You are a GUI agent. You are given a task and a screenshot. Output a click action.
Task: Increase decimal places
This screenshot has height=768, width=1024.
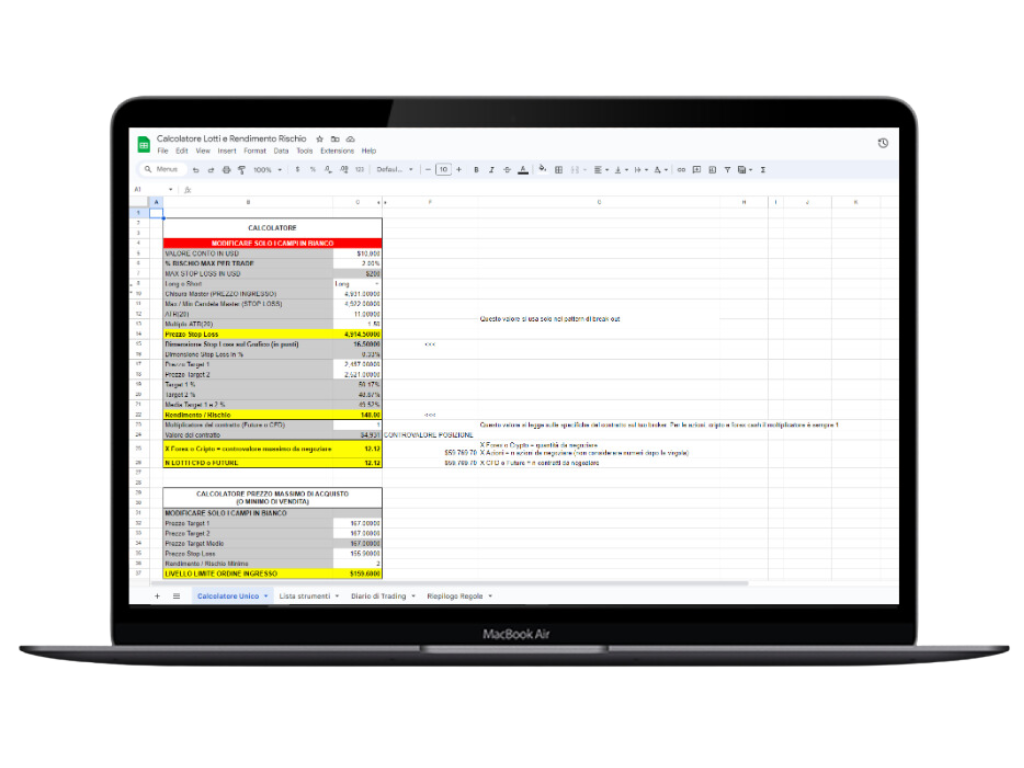[x=344, y=170]
